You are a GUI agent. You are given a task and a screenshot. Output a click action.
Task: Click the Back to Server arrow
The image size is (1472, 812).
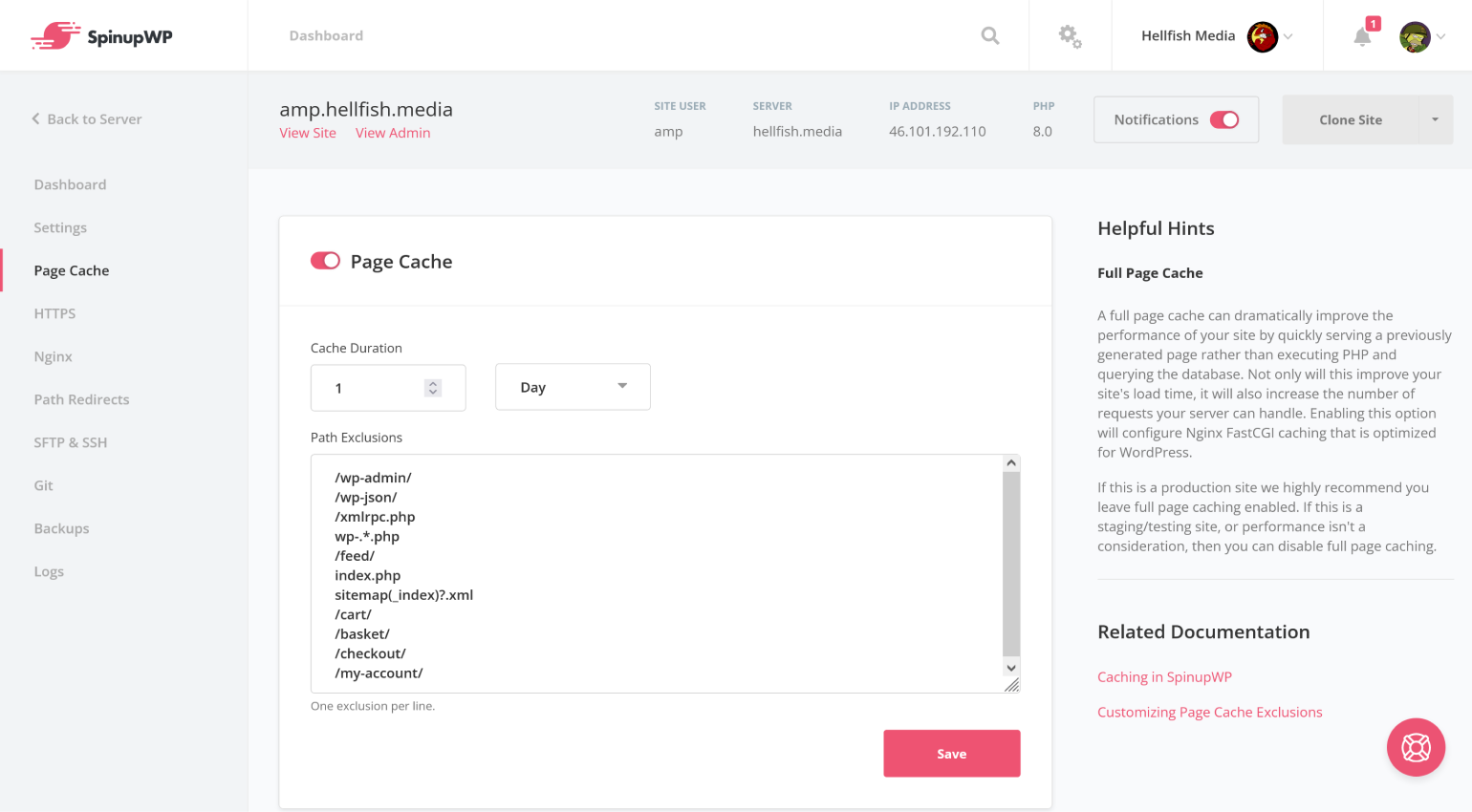(x=36, y=119)
